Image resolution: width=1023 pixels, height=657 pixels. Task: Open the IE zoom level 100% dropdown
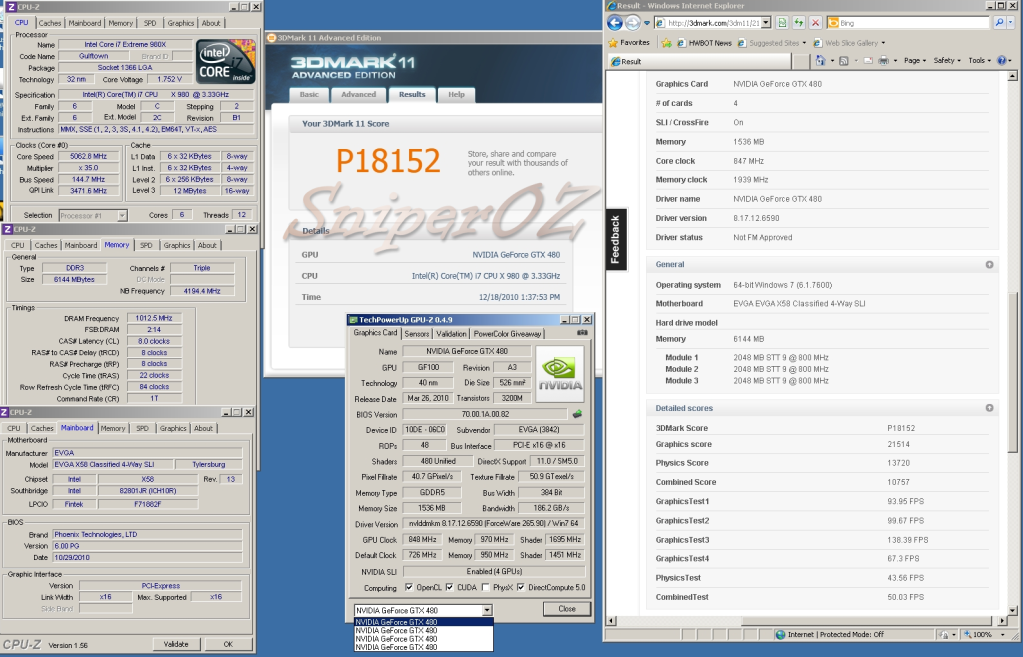[1003, 634]
